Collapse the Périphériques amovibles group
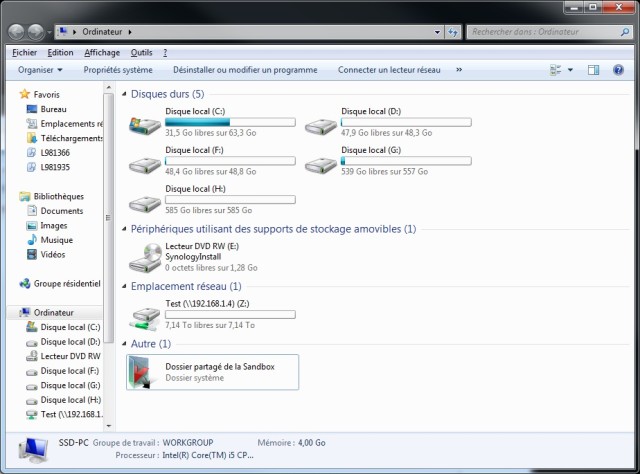 [x=124, y=229]
